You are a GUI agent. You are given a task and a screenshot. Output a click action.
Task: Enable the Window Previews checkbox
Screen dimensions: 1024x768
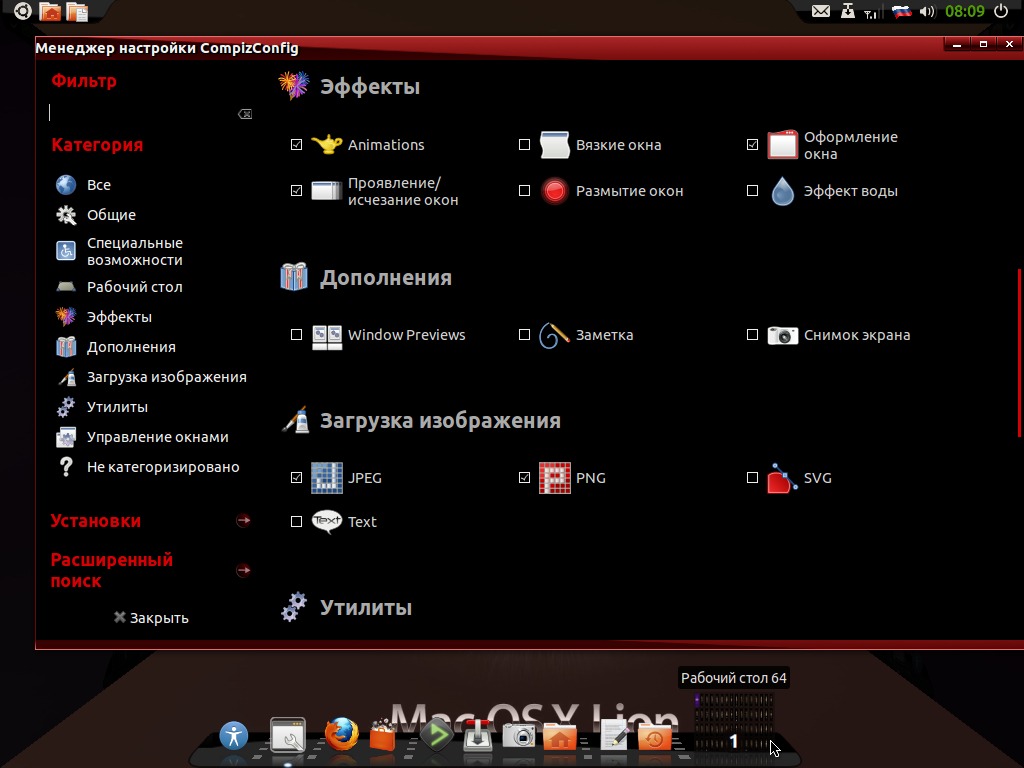click(296, 335)
